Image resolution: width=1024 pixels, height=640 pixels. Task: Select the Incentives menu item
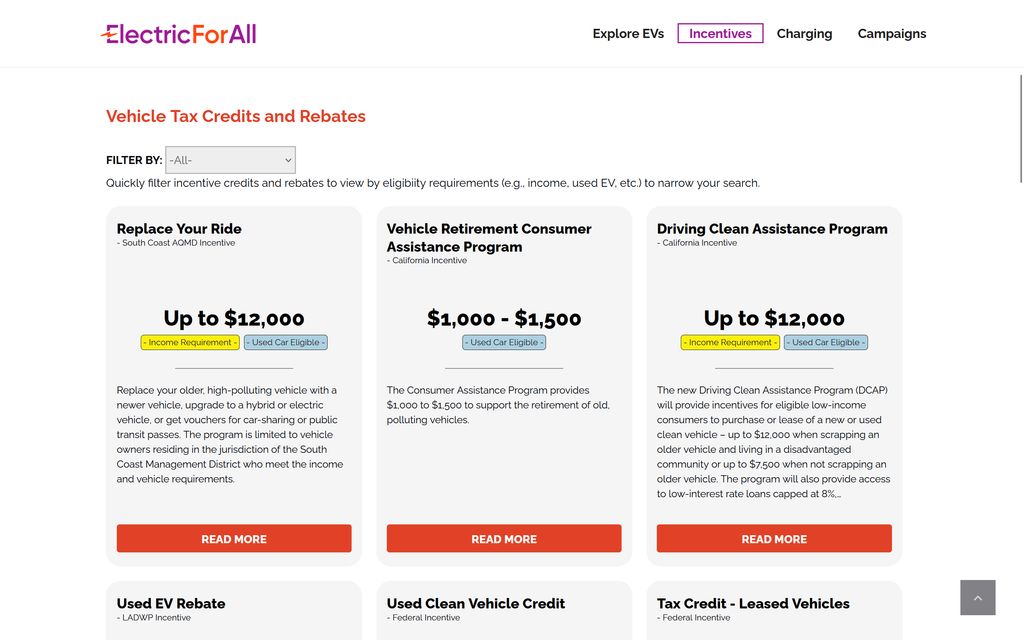pyautogui.click(x=720, y=34)
